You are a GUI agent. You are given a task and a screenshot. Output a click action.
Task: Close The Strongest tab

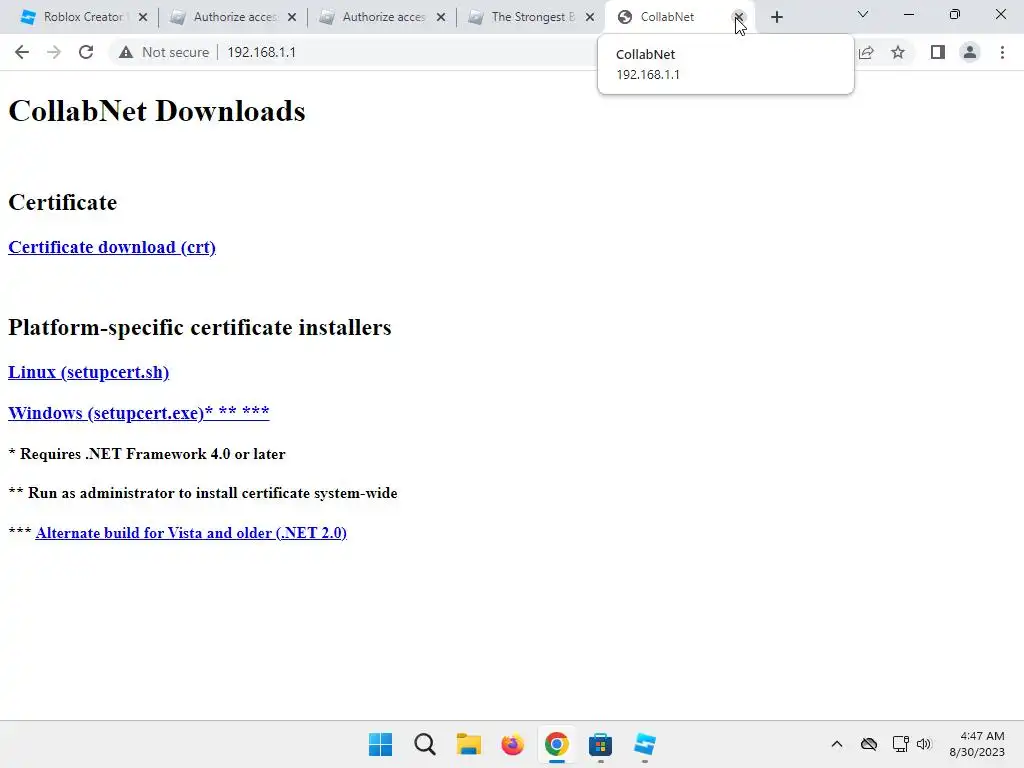[590, 17]
